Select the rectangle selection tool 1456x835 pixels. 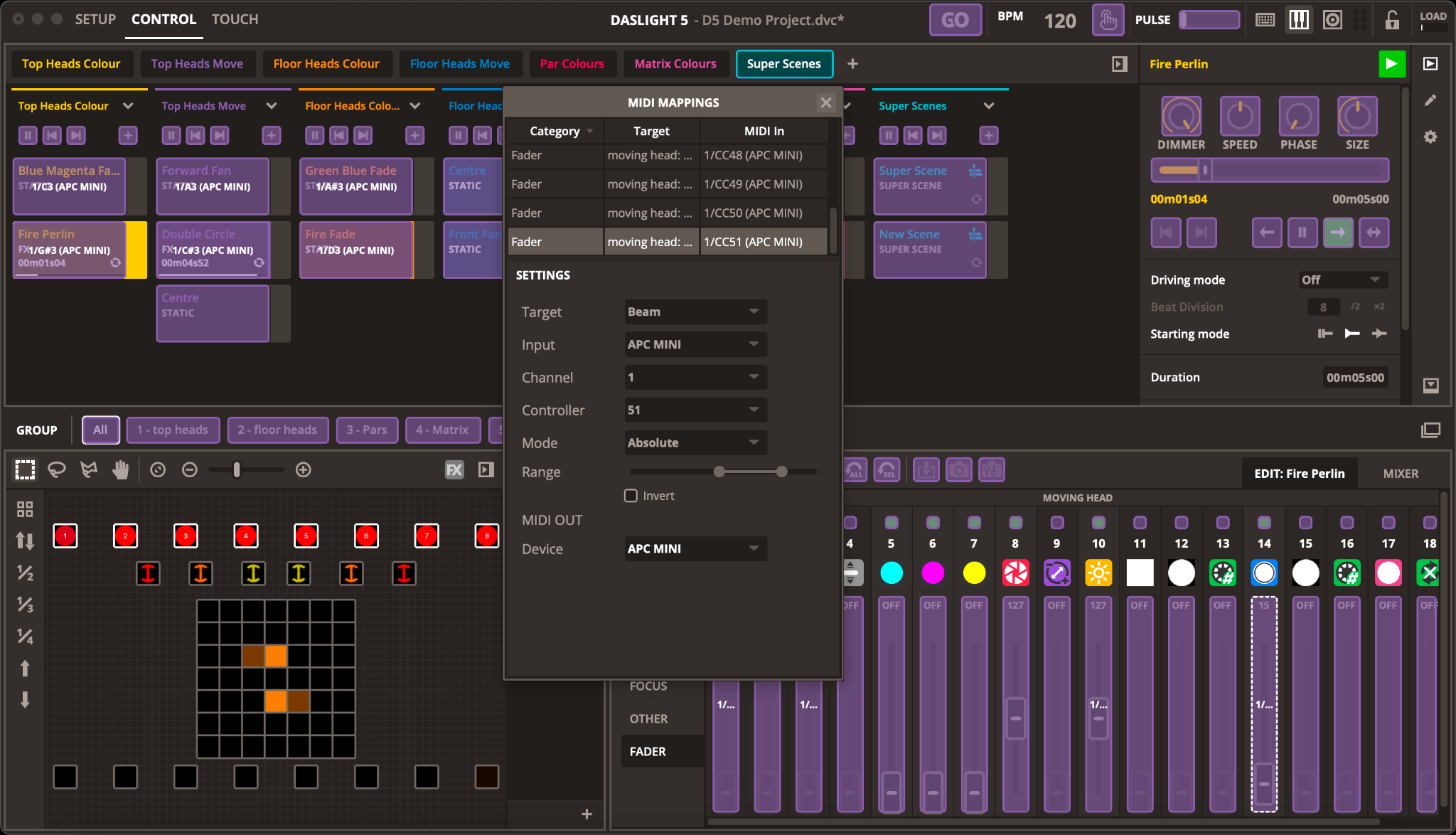pos(25,469)
